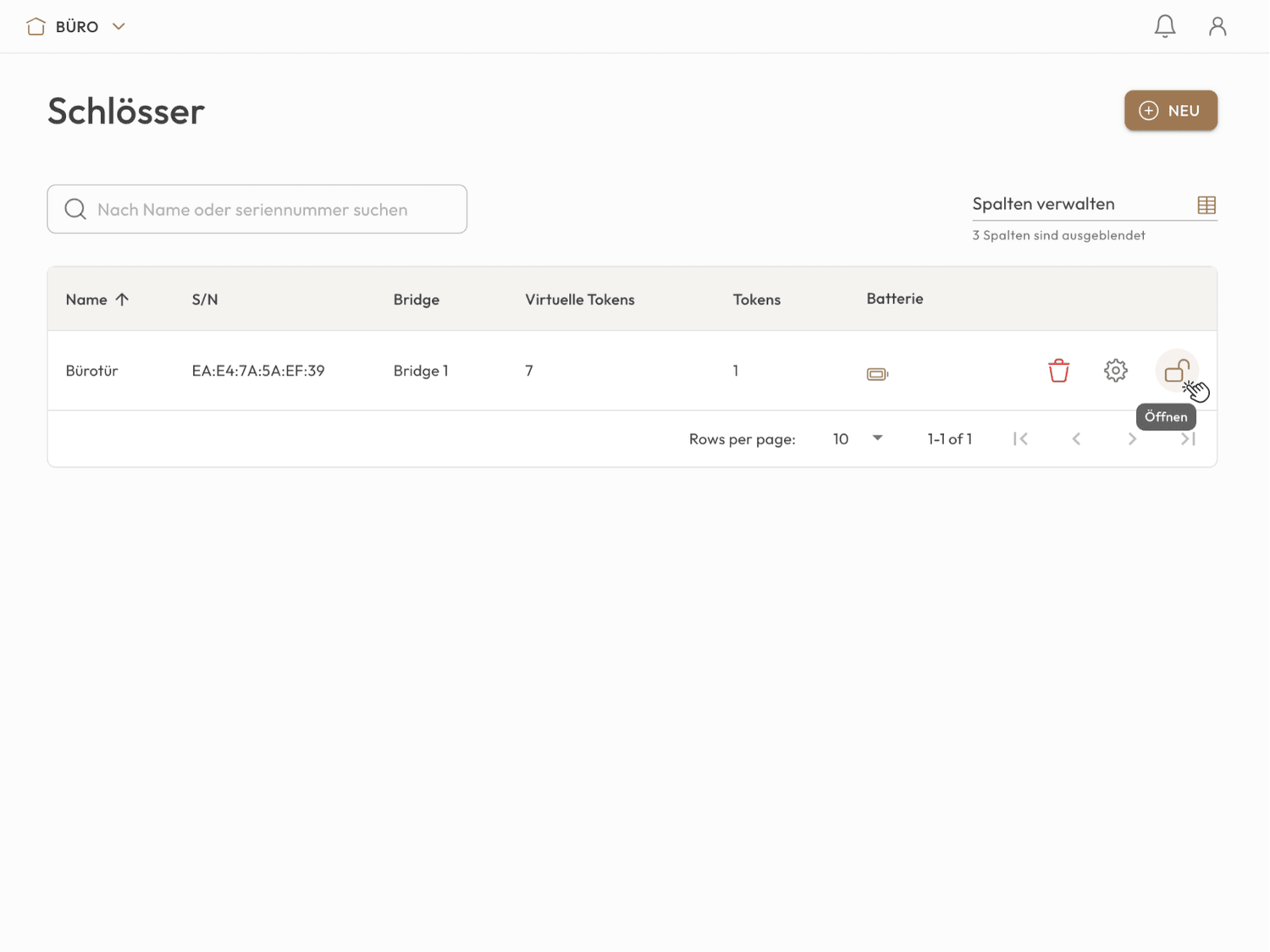Screen dimensions: 1270x952
Task: Click the home icon beside BÜRO
Action: pos(36,26)
